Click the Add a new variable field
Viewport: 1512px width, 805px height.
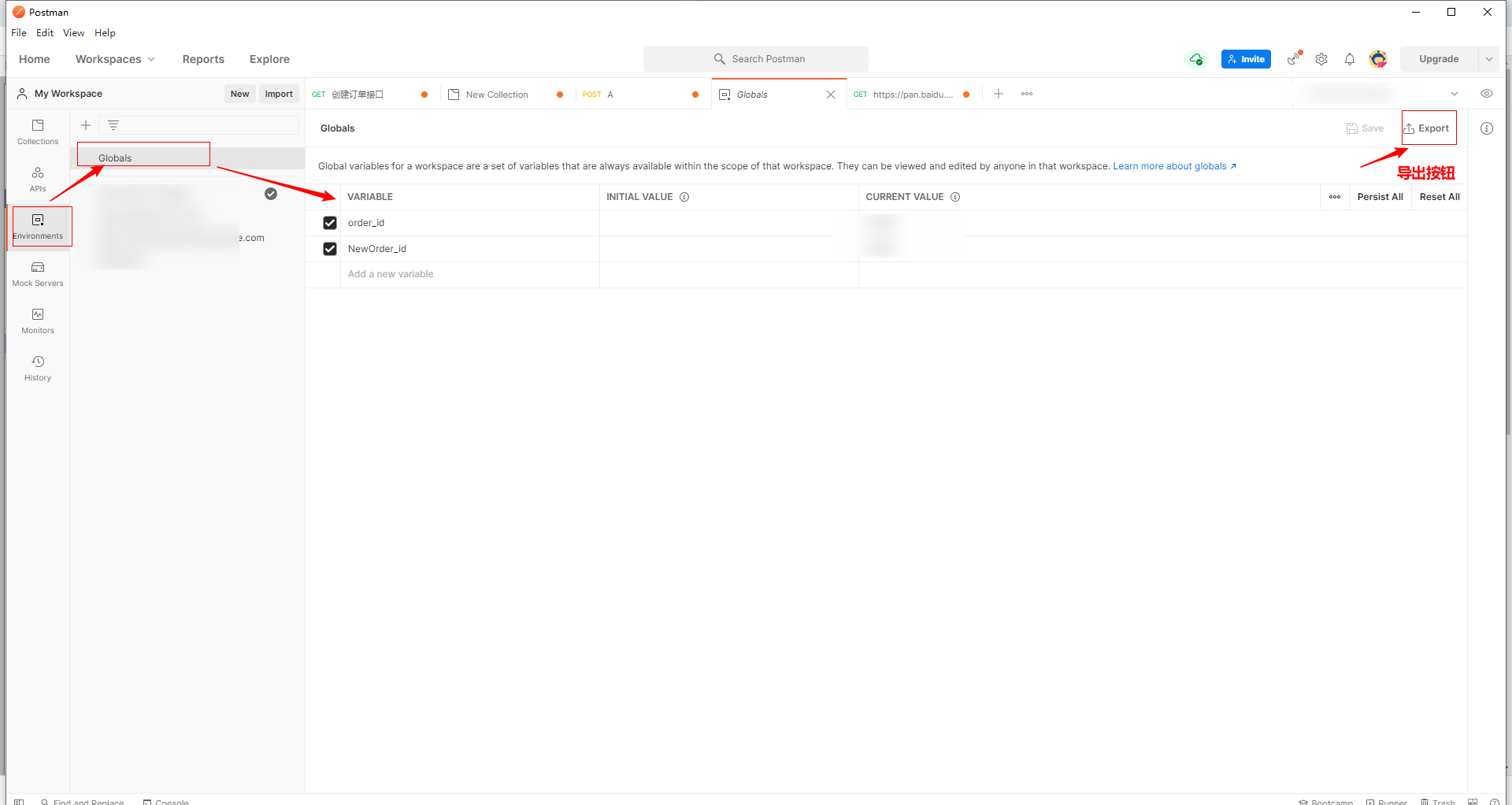(470, 274)
